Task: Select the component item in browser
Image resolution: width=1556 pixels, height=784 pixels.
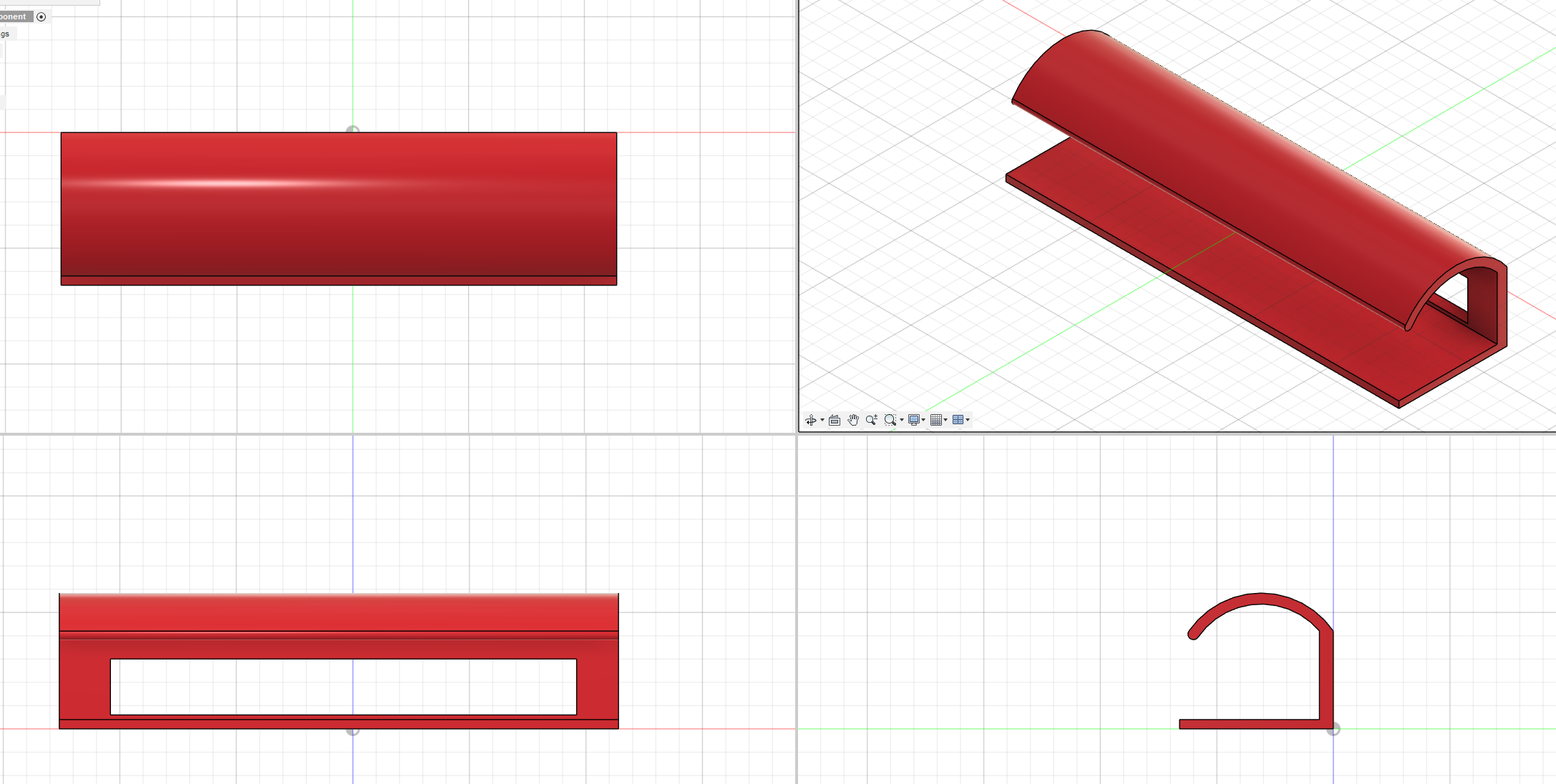Action: [16, 16]
